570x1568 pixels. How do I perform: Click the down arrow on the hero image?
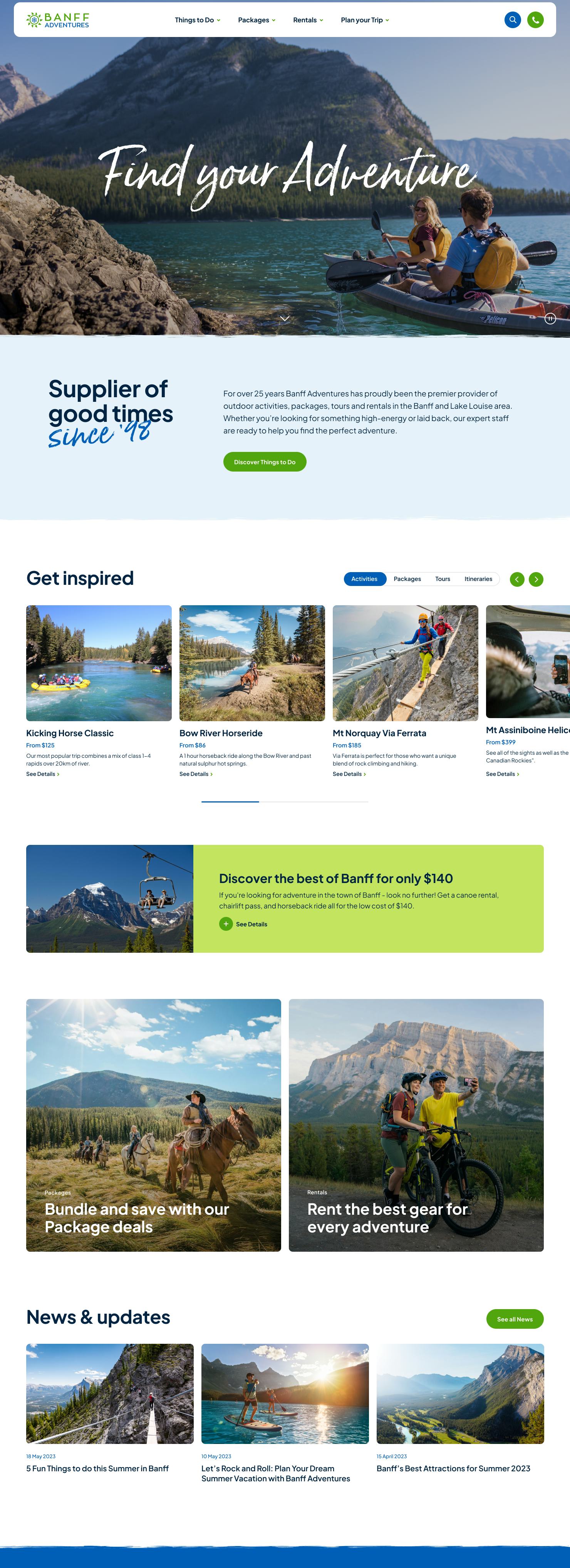click(285, 318)
